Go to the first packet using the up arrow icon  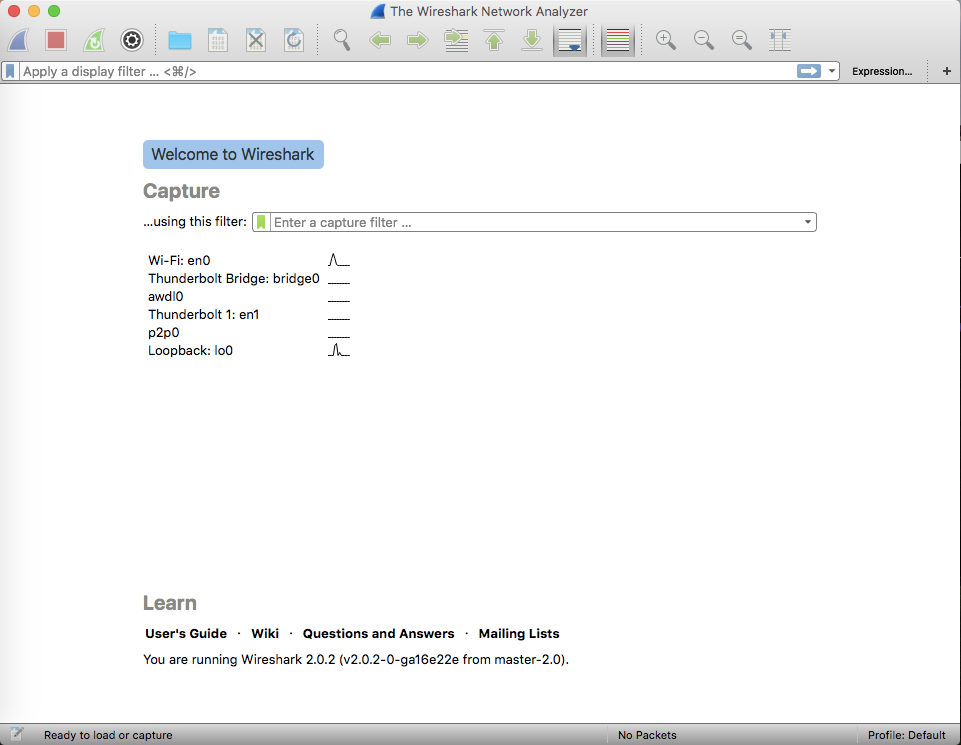point(494,40)
